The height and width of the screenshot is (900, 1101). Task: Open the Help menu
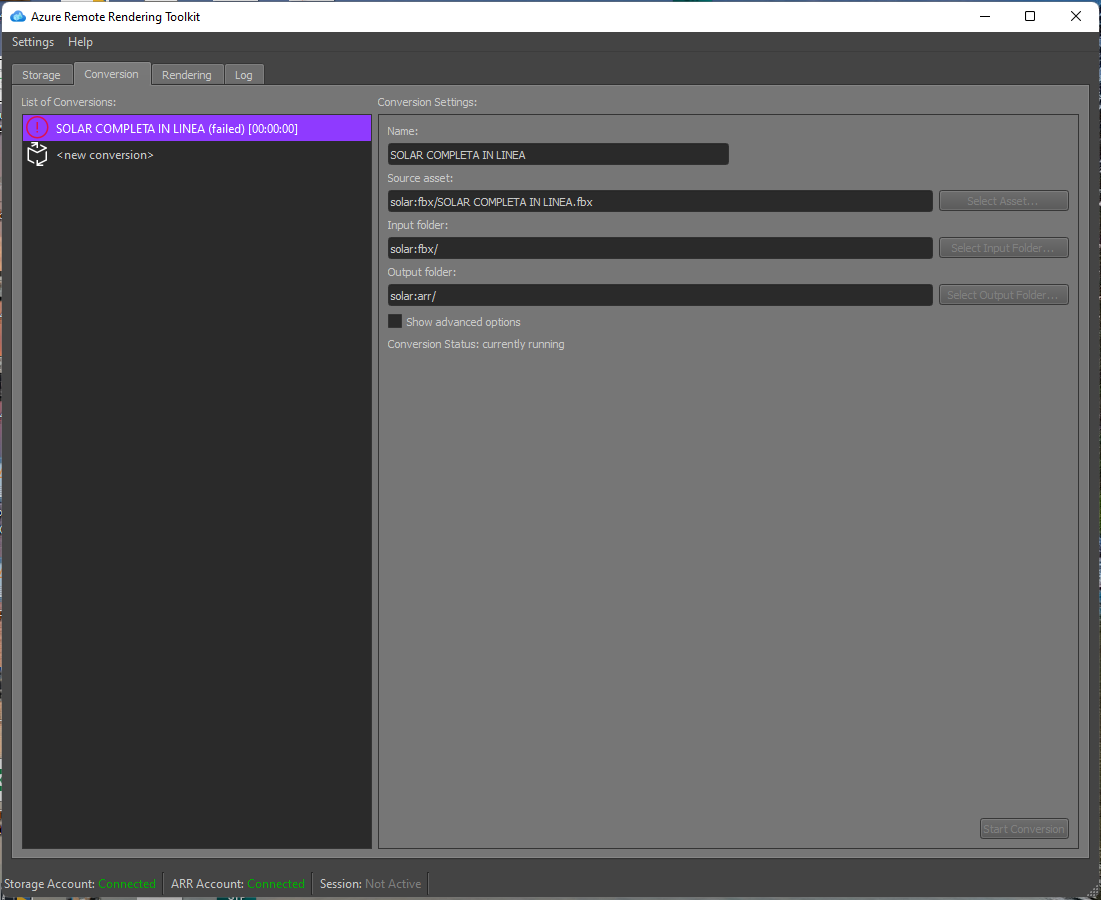(80, 42)
